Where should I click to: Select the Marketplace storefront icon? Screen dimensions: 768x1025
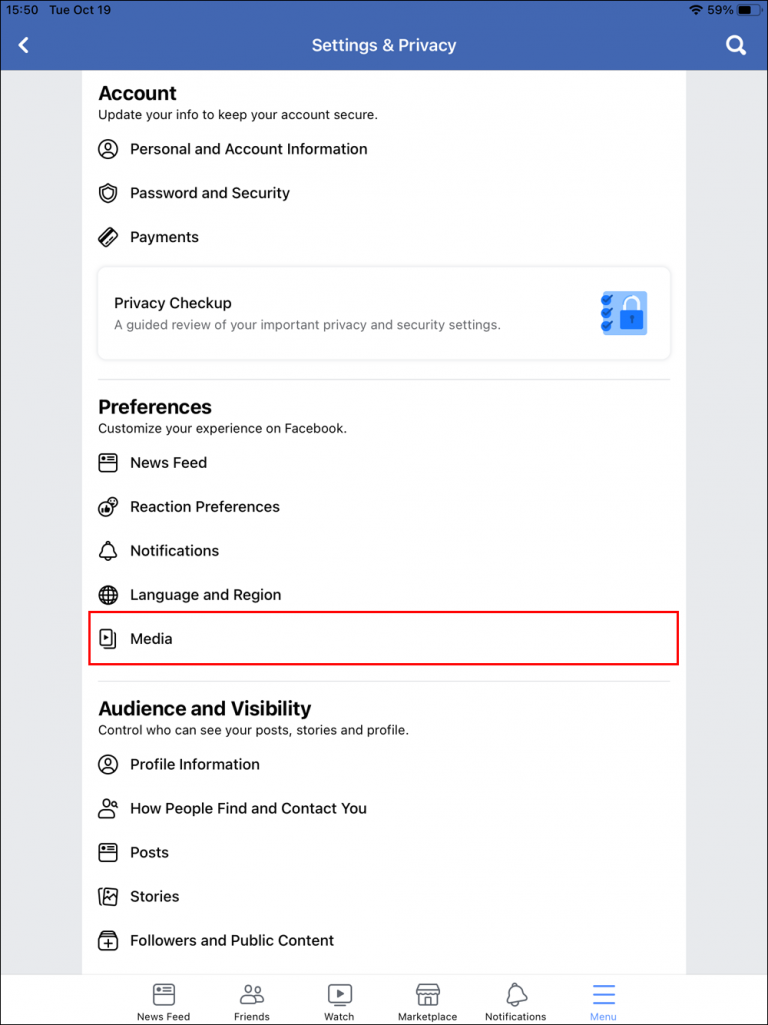pos(427,994)
